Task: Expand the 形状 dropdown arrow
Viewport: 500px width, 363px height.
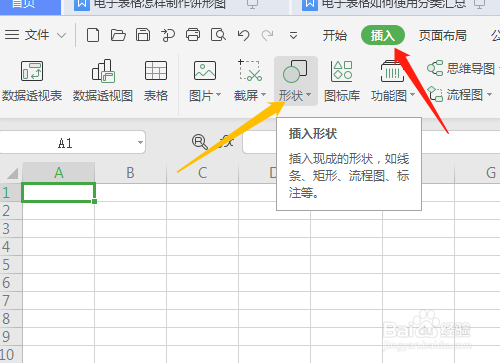Action: click(308, 95)
